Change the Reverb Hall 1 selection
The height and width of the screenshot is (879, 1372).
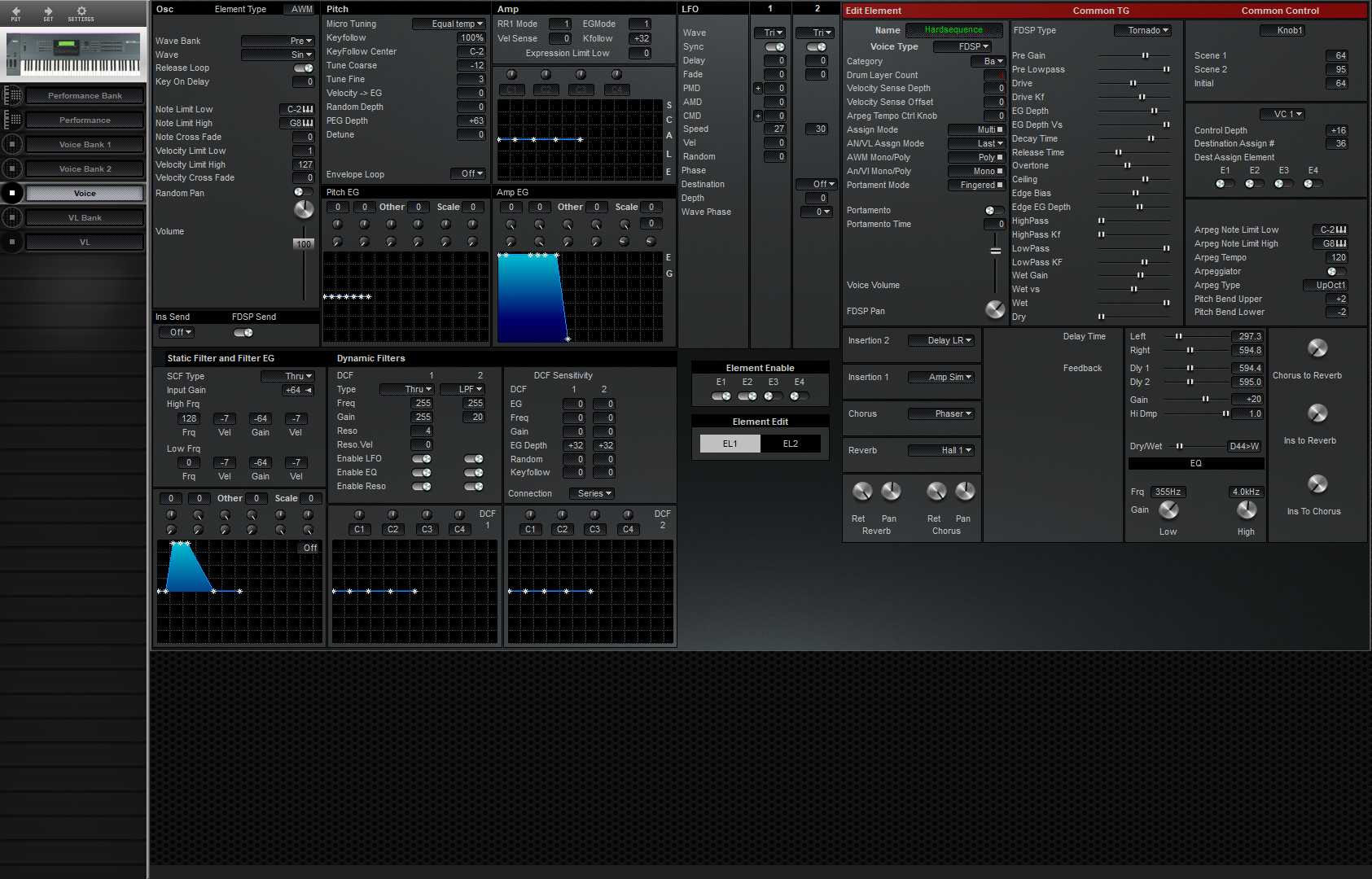[941, 449]
